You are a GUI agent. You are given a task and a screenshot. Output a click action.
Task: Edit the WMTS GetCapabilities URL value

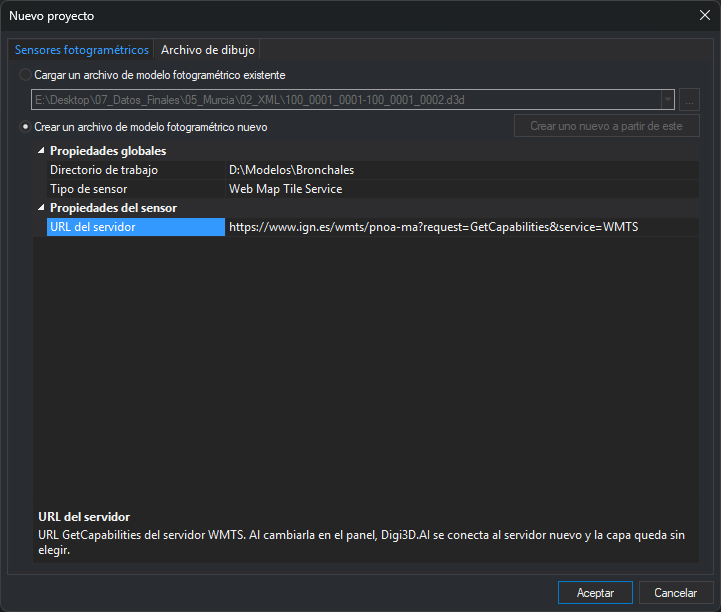pyautogui.click(x=462, y=227)
